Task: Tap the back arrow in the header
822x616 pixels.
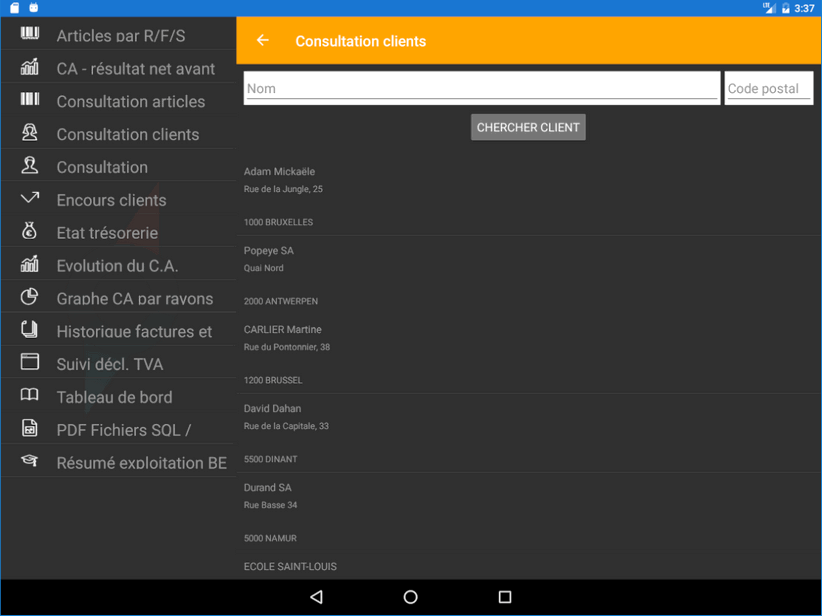Action: click(x=263, y=41)
